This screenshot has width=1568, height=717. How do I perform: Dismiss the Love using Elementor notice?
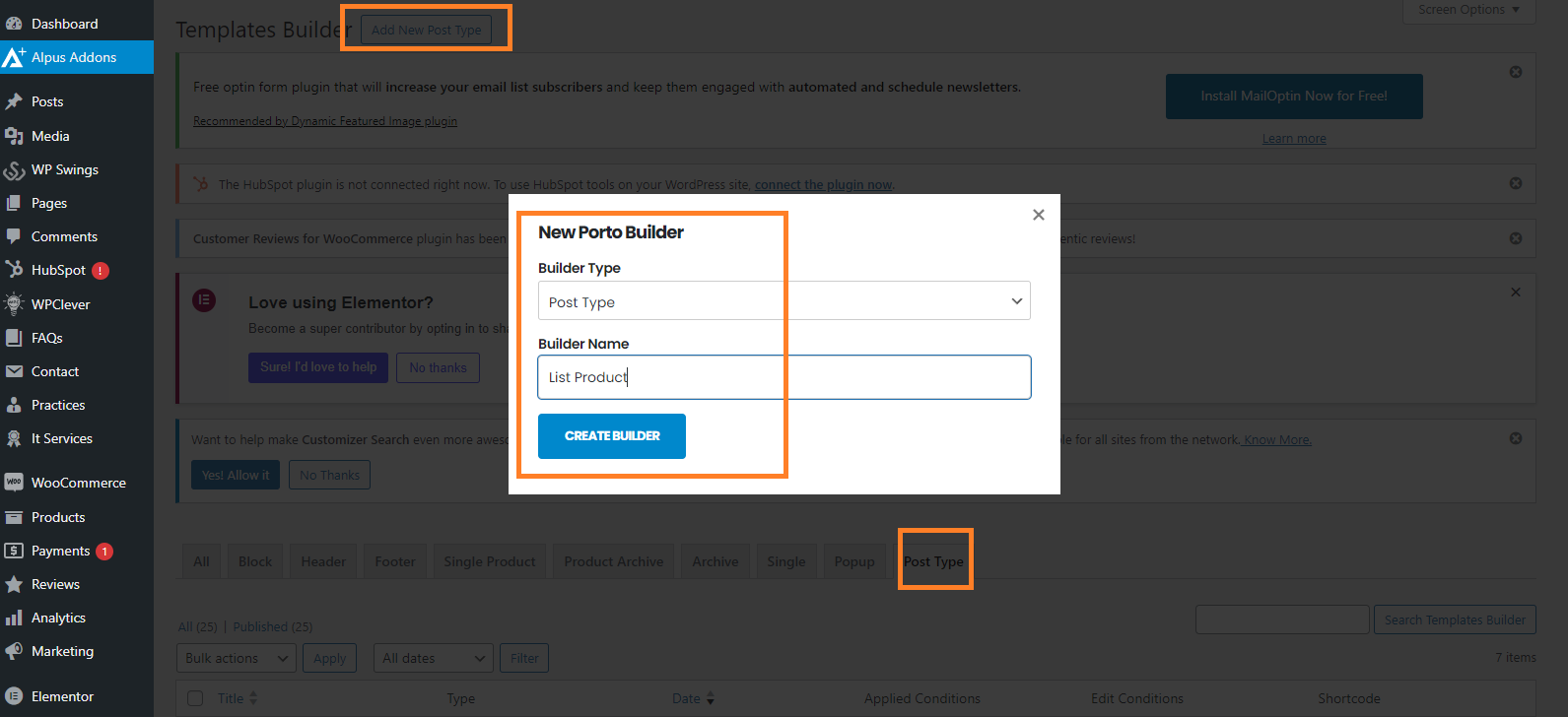click(x=1516, y=293)
